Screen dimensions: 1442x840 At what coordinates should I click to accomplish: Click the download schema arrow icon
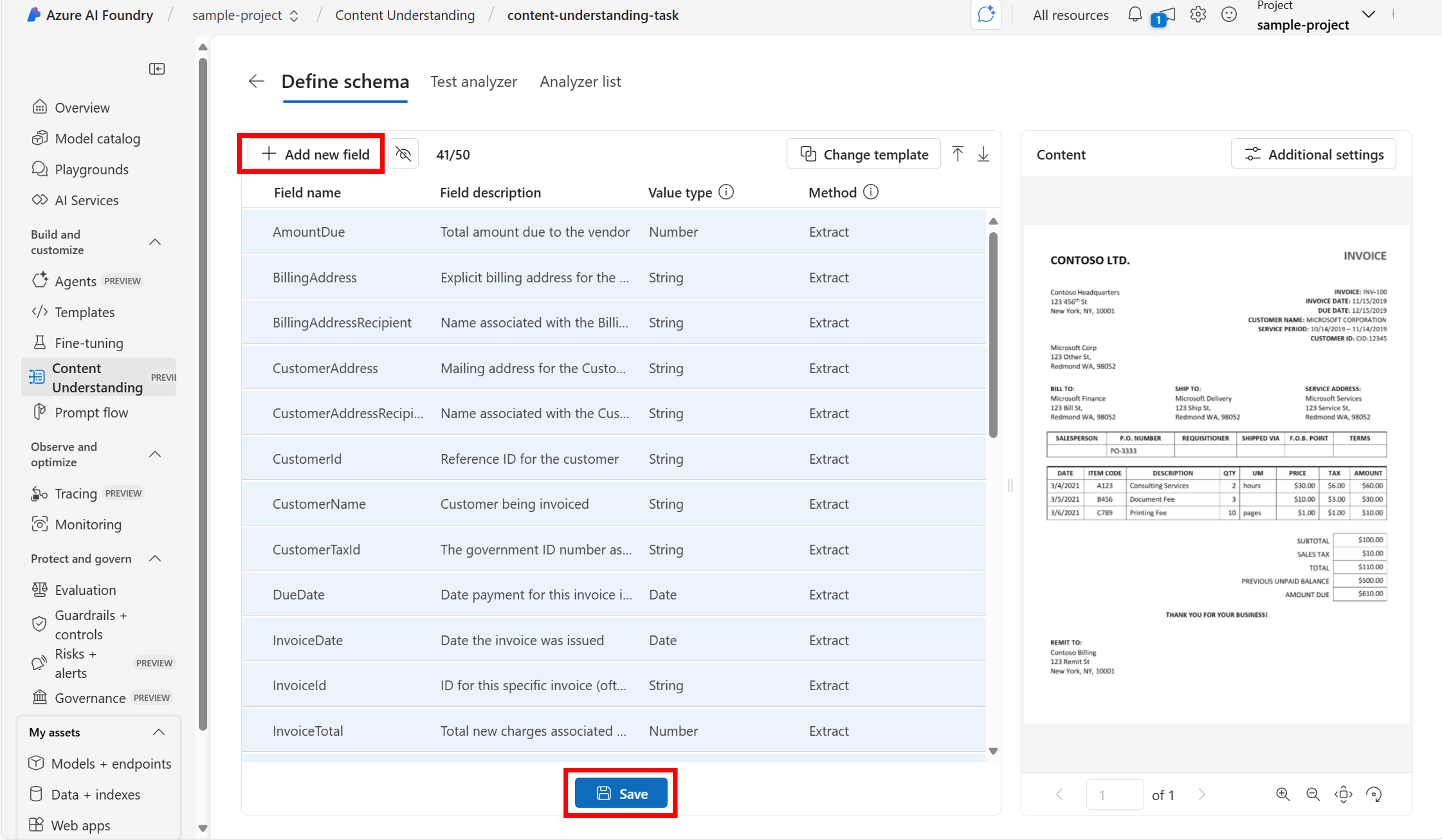[x=983, y=154]
